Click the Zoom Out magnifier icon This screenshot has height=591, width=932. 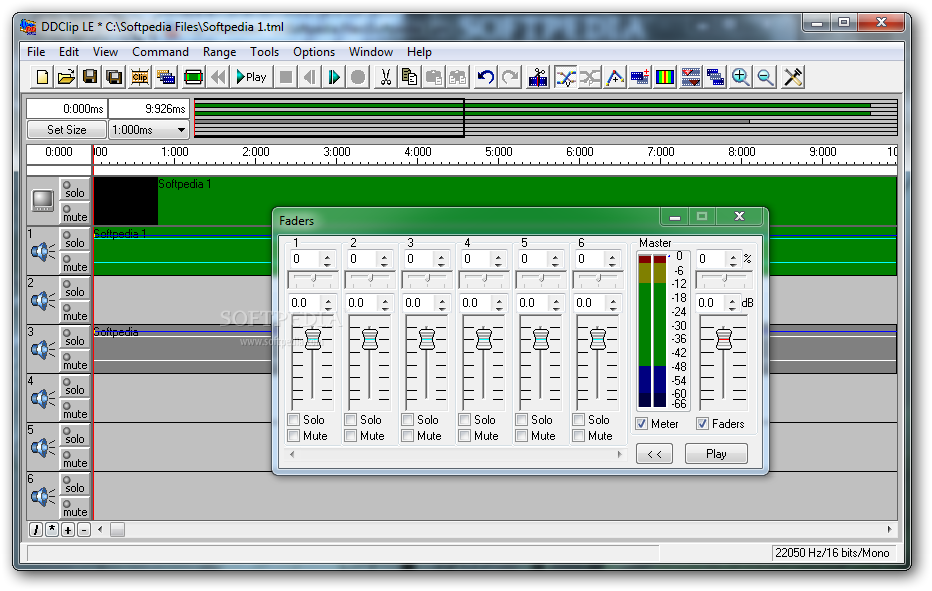click(x=765, y=77)
